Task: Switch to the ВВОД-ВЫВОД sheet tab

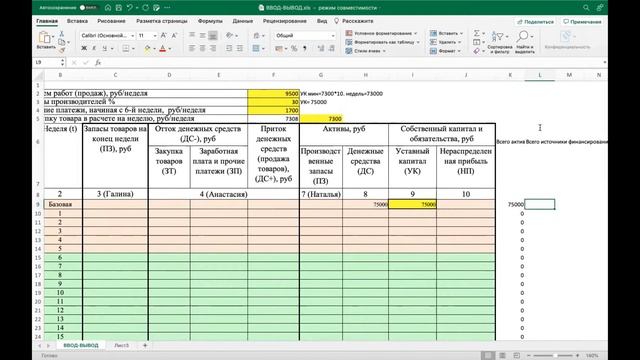Action: 81,345
